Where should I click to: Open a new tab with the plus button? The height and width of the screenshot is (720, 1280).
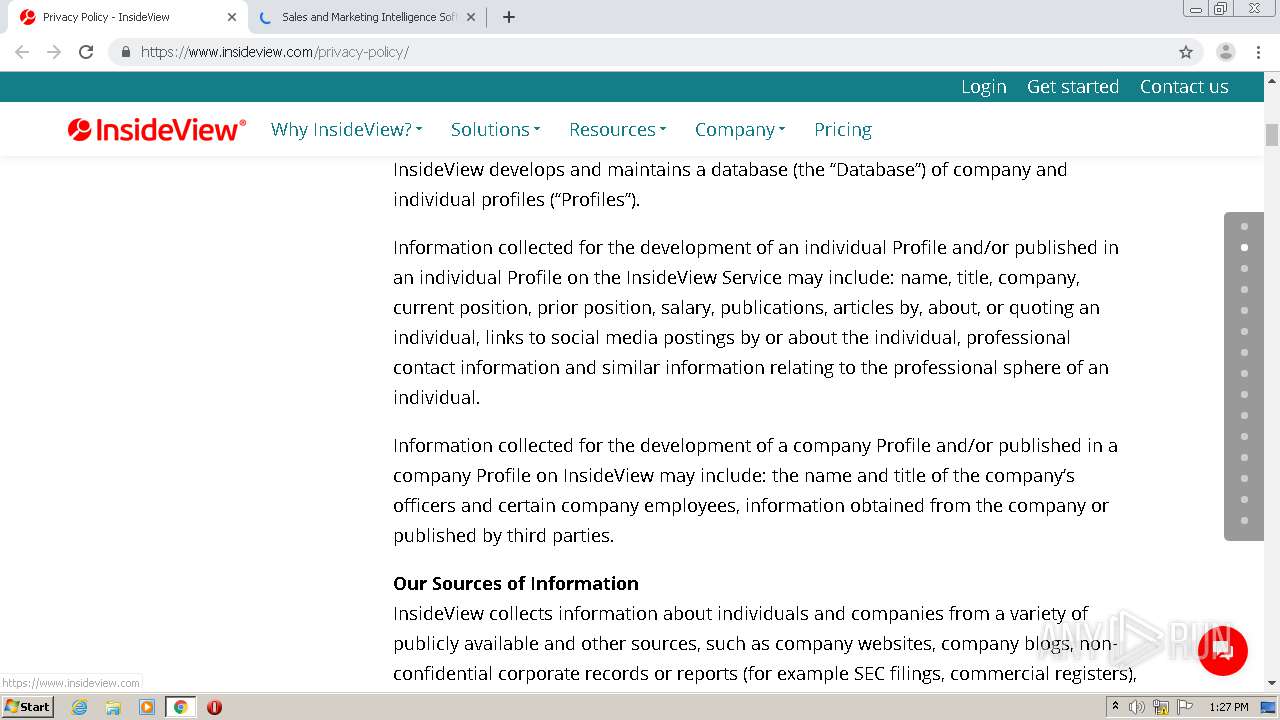pos(509,17)
